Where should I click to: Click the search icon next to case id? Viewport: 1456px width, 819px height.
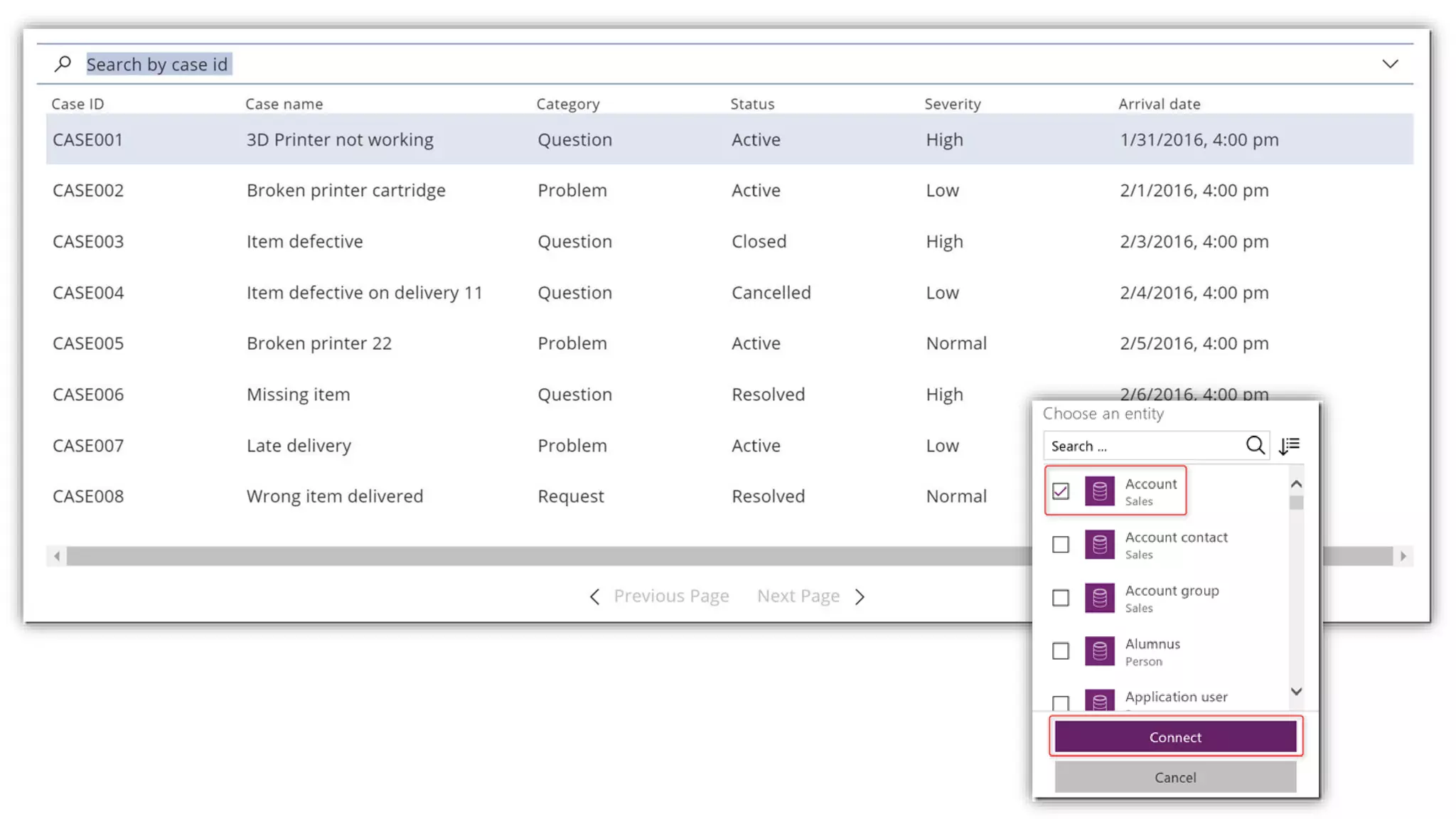point(63,64)
